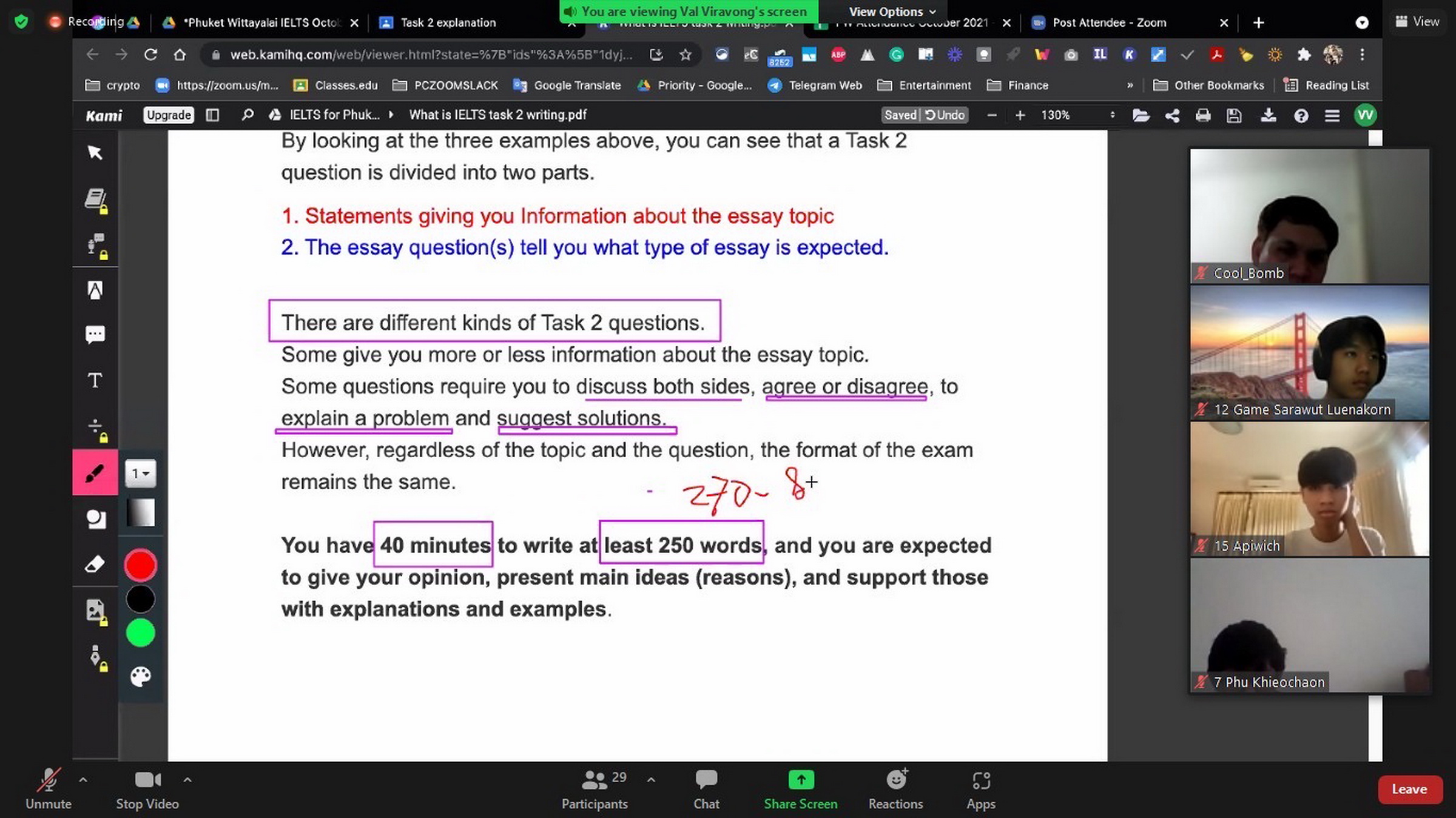This screenshot has width=1456, height=818.
Task: Select the Kami shapes tool
Action: (x=95, y=519)
